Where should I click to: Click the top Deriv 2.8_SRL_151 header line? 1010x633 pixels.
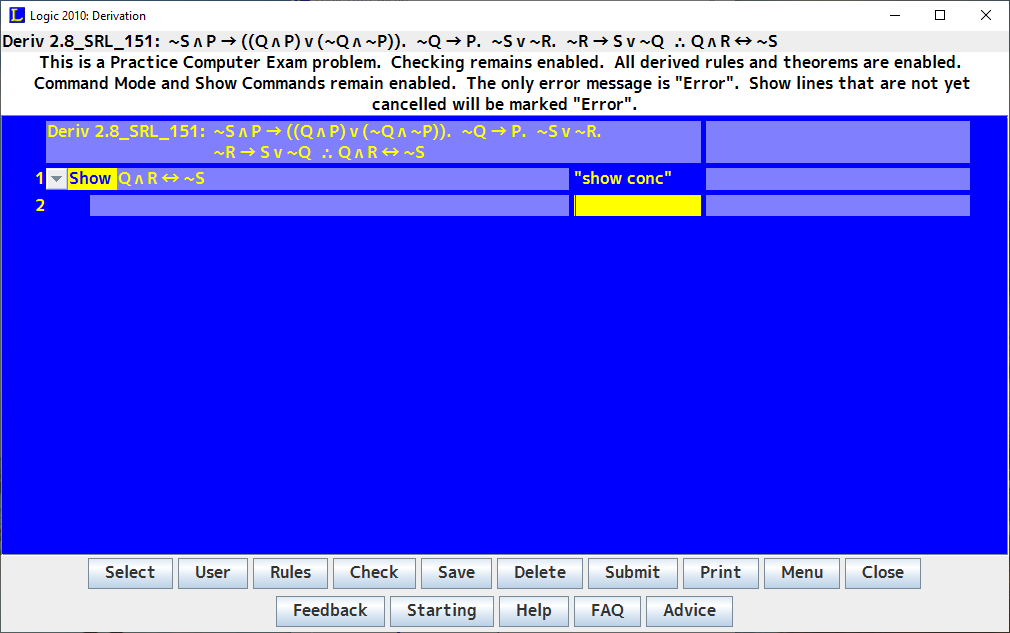pos(390,41)
